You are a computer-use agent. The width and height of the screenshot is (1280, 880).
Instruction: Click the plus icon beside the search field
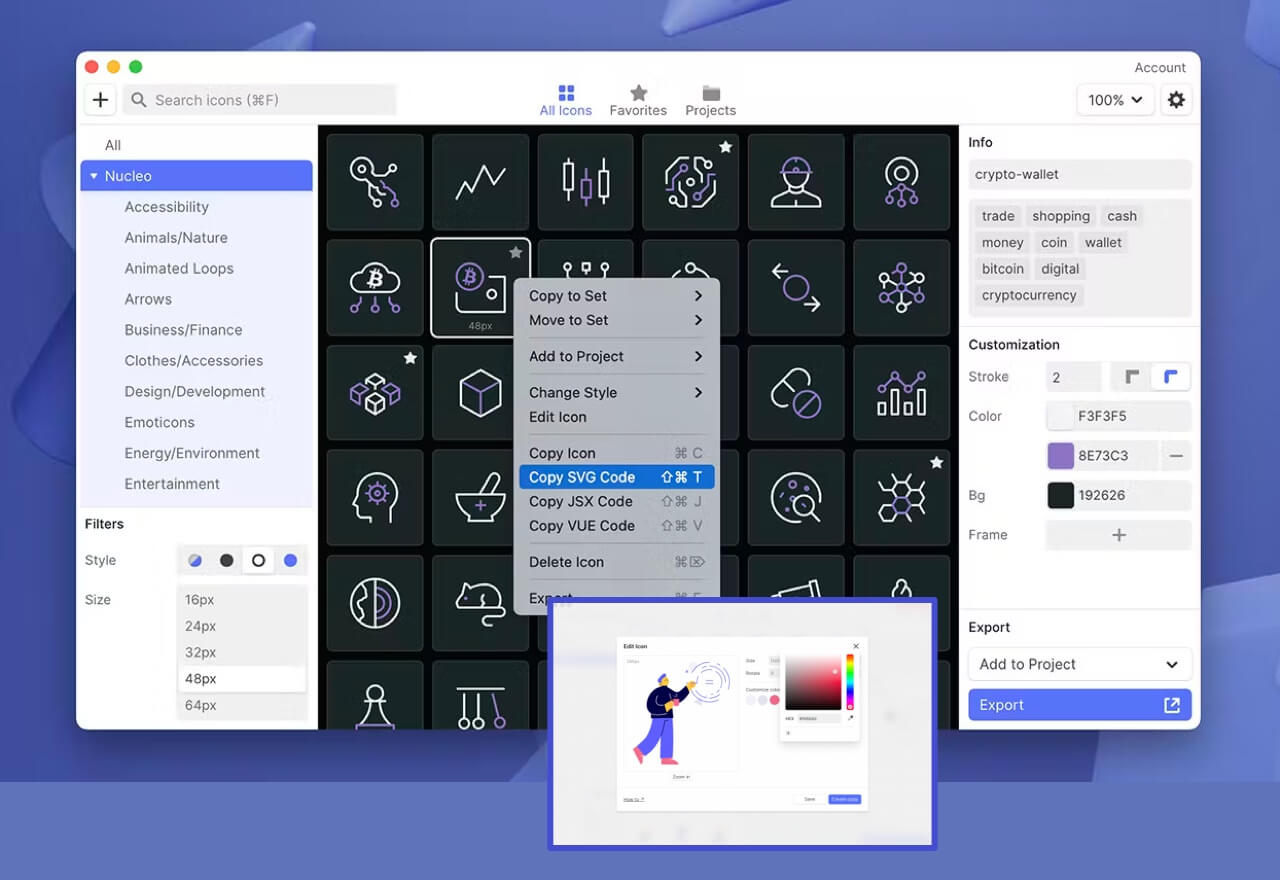click(x=100, y=100)
